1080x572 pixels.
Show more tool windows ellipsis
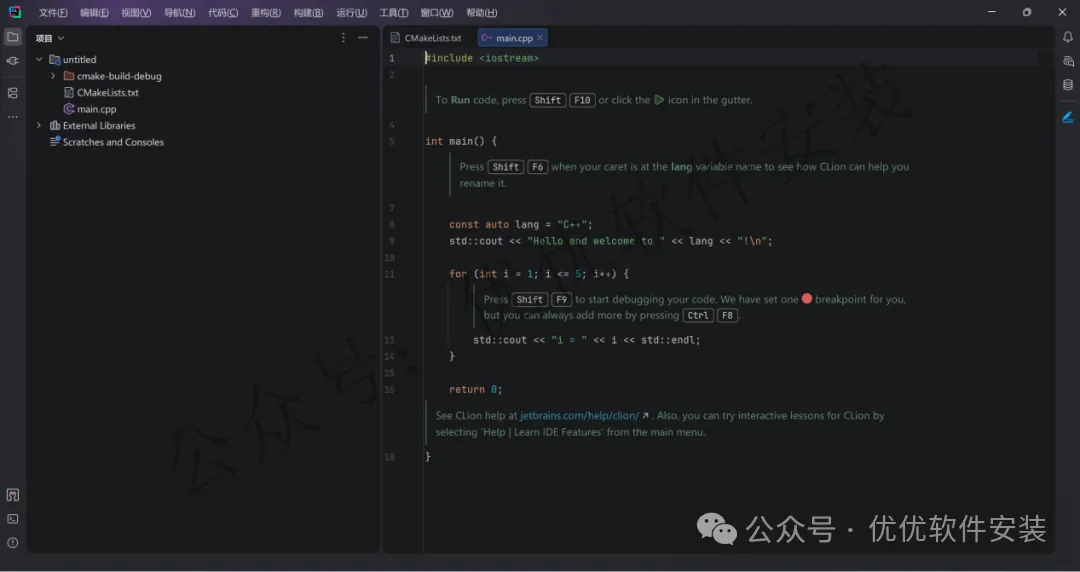[12, 117]
